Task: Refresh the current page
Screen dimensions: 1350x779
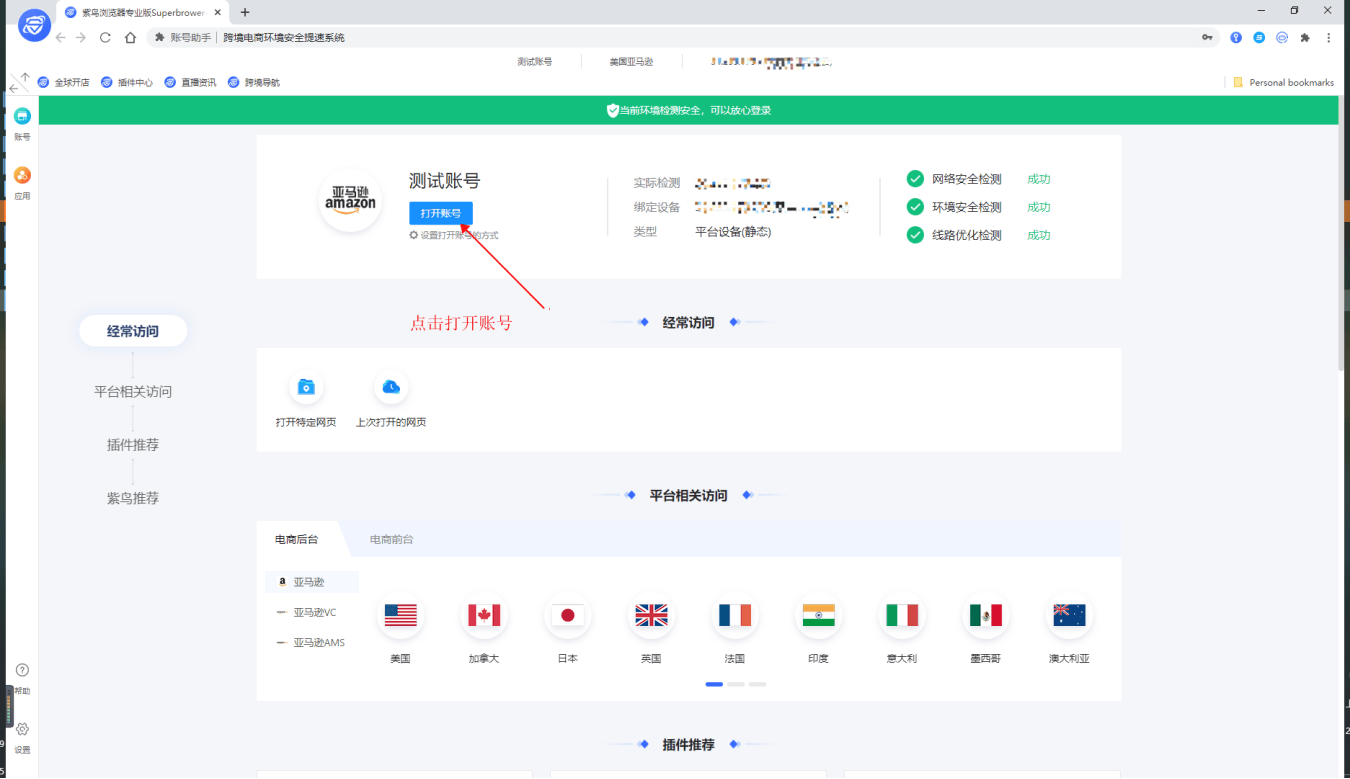Action: (x=104, y=37)
